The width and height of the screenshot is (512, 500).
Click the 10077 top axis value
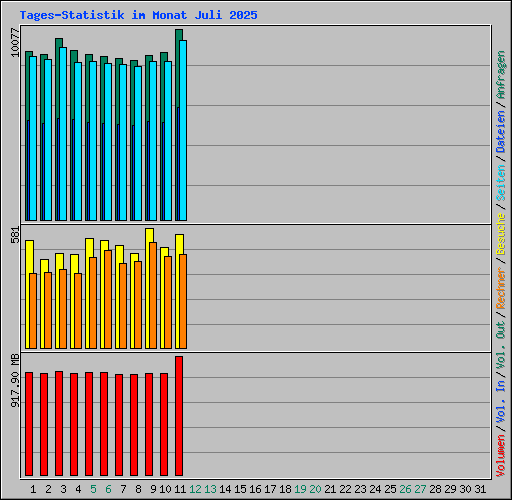click(15, 42)
